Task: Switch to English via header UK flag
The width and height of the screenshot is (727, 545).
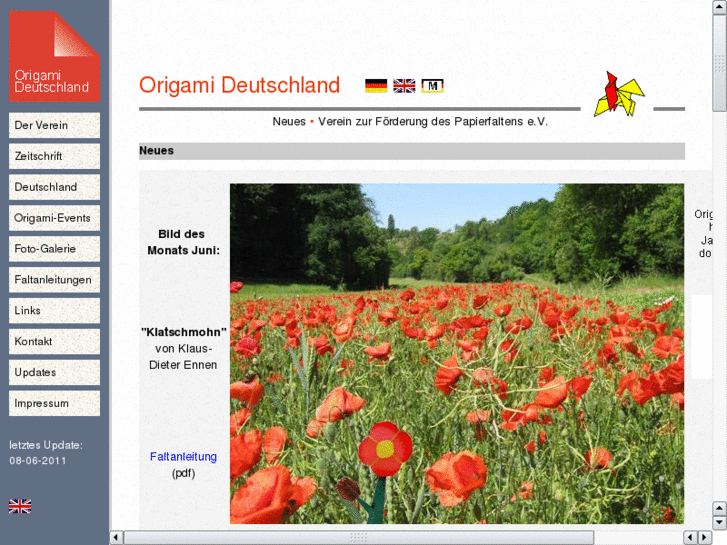Action: pyautogui.click(x=404, y=86)
